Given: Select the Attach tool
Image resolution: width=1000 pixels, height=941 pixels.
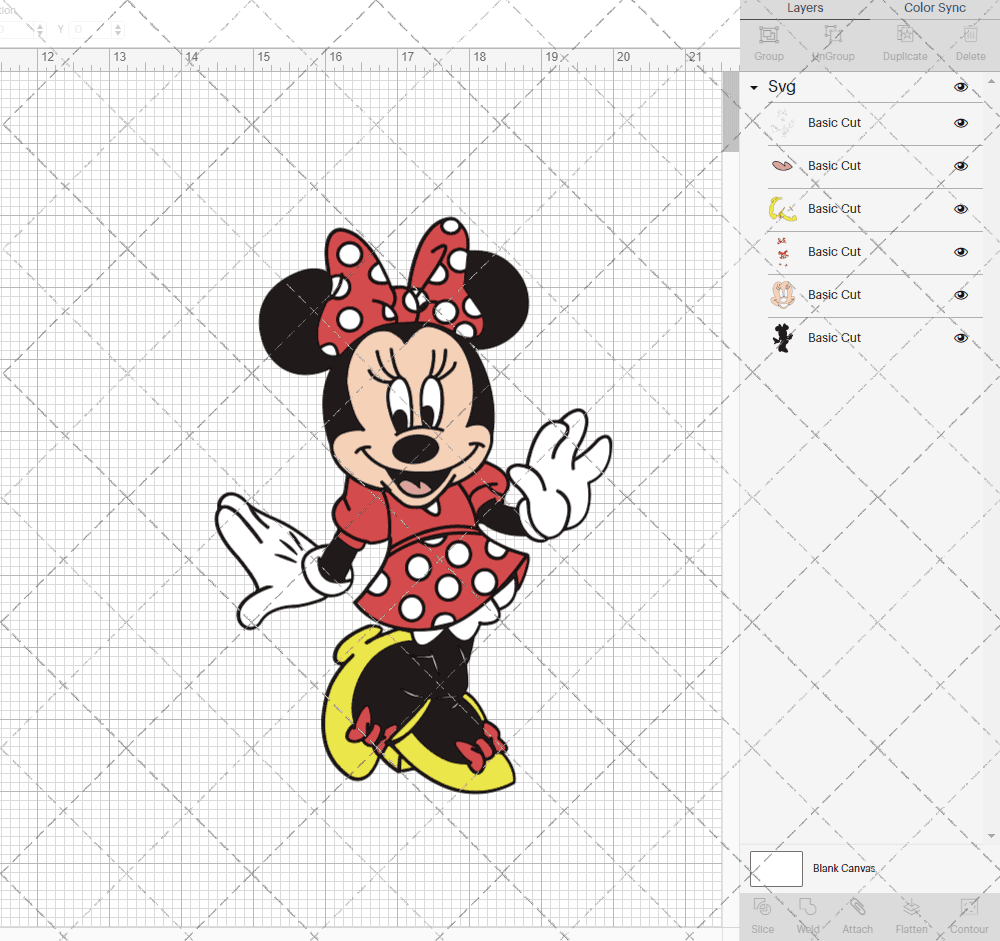Looking at the screenshot, I should (857, 907).
